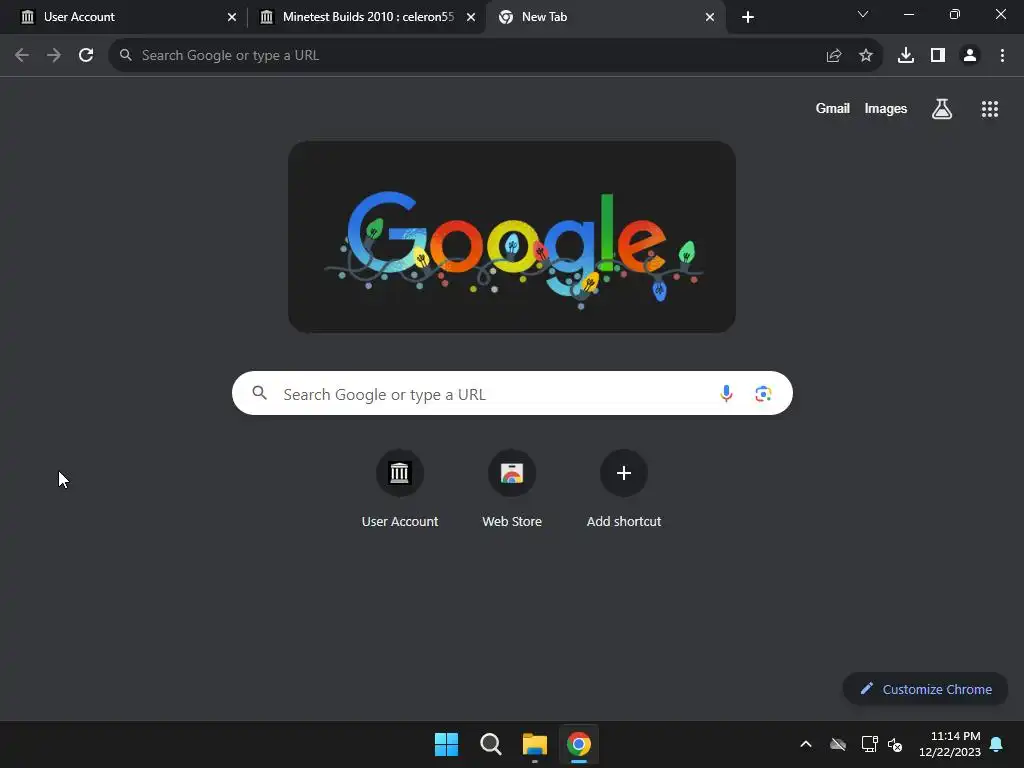Viewport: 1024px width, 768px height.
Task: Click the magnifier icon in the Google search box
Action: (x=260, y=393)
